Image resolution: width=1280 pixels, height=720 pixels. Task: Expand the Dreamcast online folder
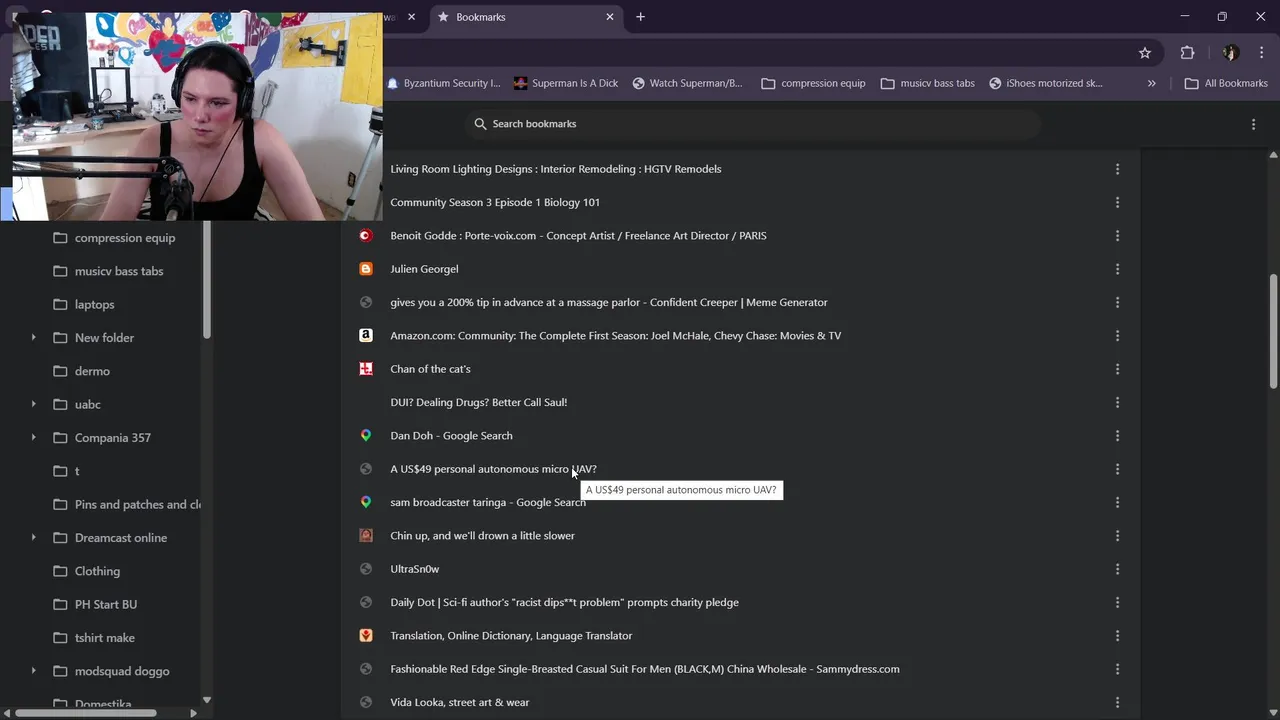click(x=33, y=538)
